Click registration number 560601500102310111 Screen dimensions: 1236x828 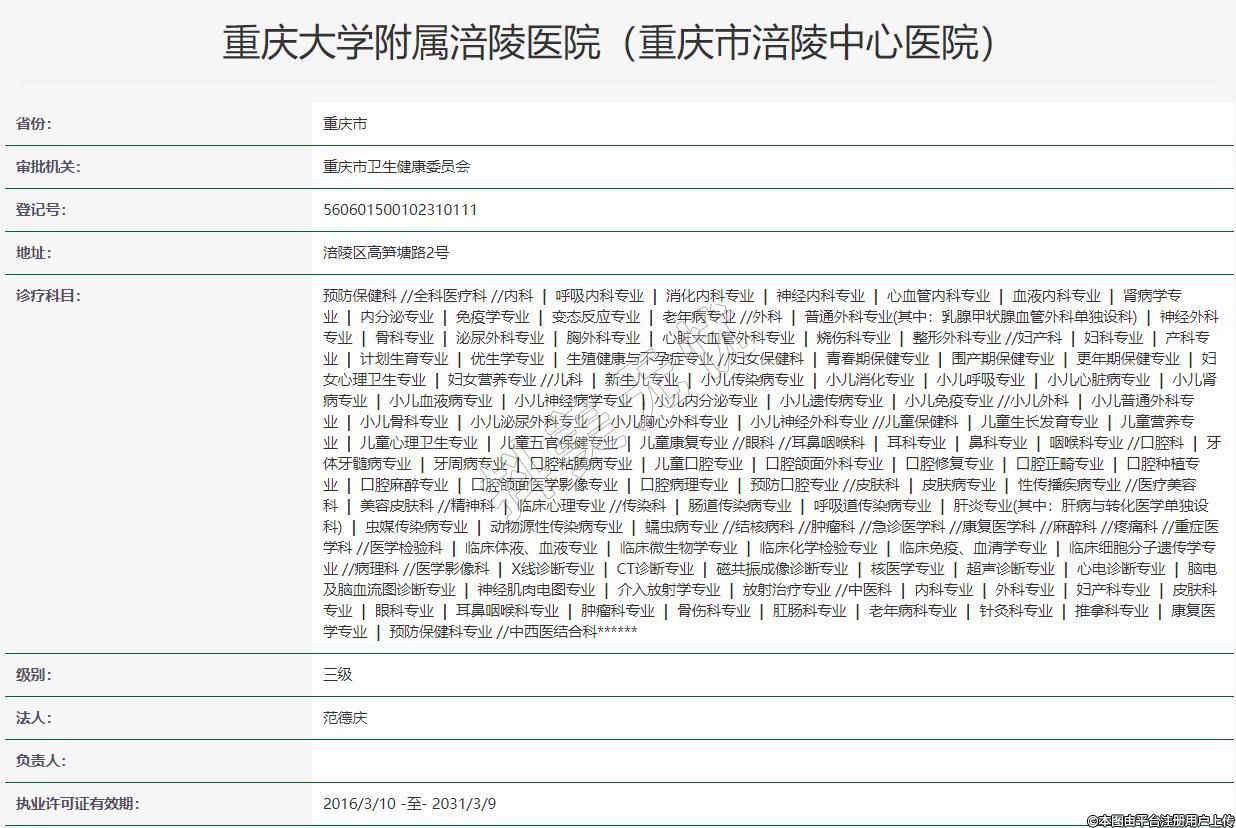(400, 210)
